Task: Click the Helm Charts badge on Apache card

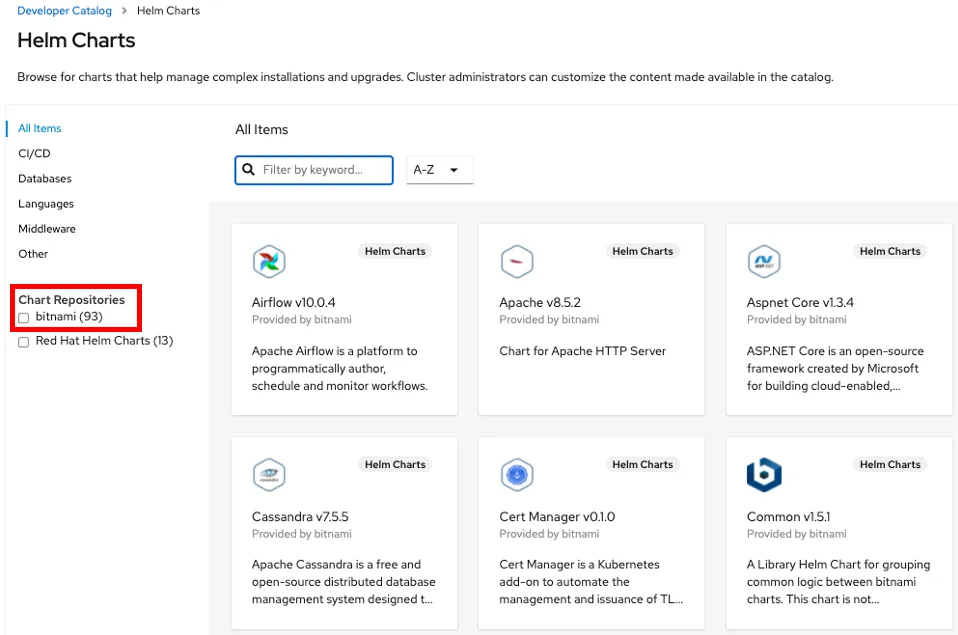Action: click(x=642, y=252)
